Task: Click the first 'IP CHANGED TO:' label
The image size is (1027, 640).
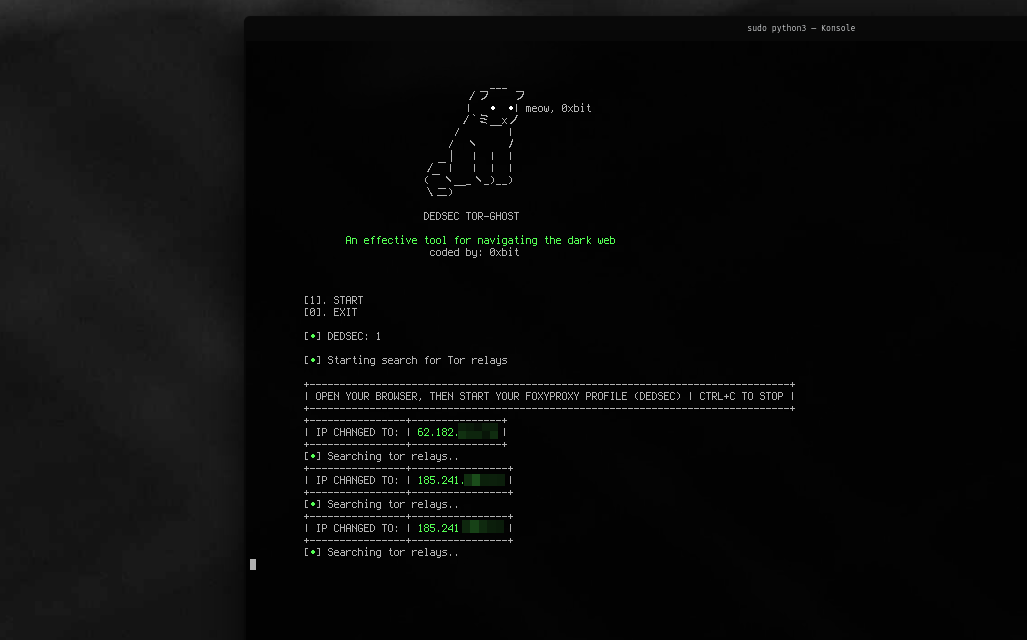Action: coord(357,432)
